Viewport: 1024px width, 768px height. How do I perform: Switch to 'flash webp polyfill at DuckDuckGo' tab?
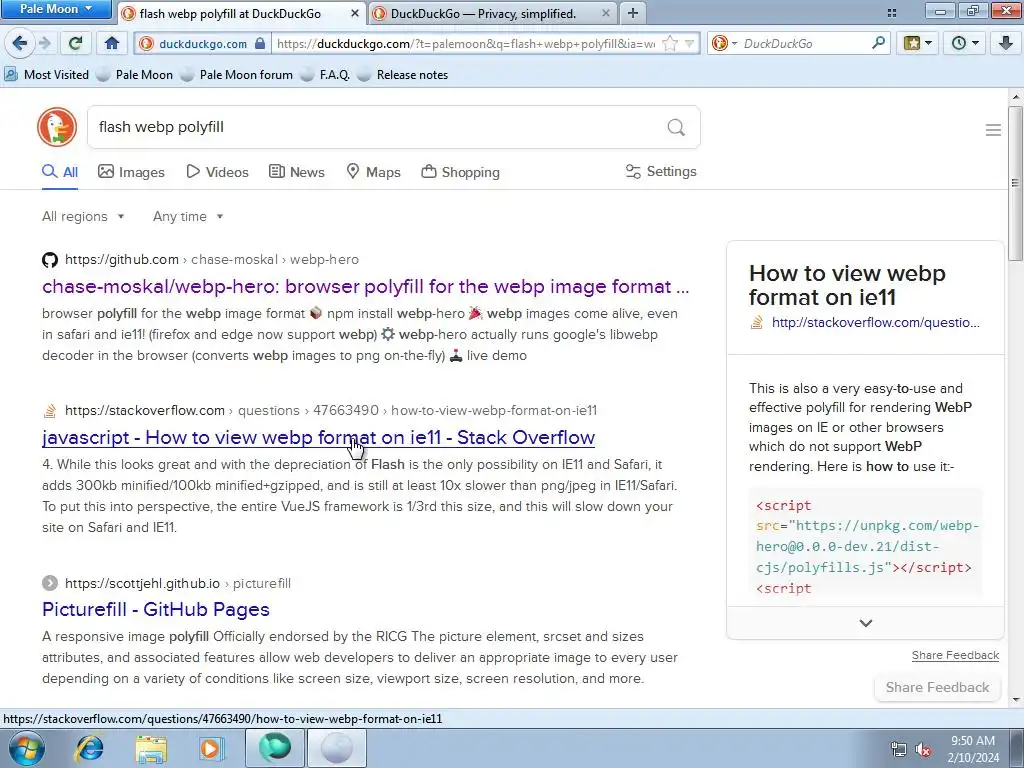(x=231, y=13)
